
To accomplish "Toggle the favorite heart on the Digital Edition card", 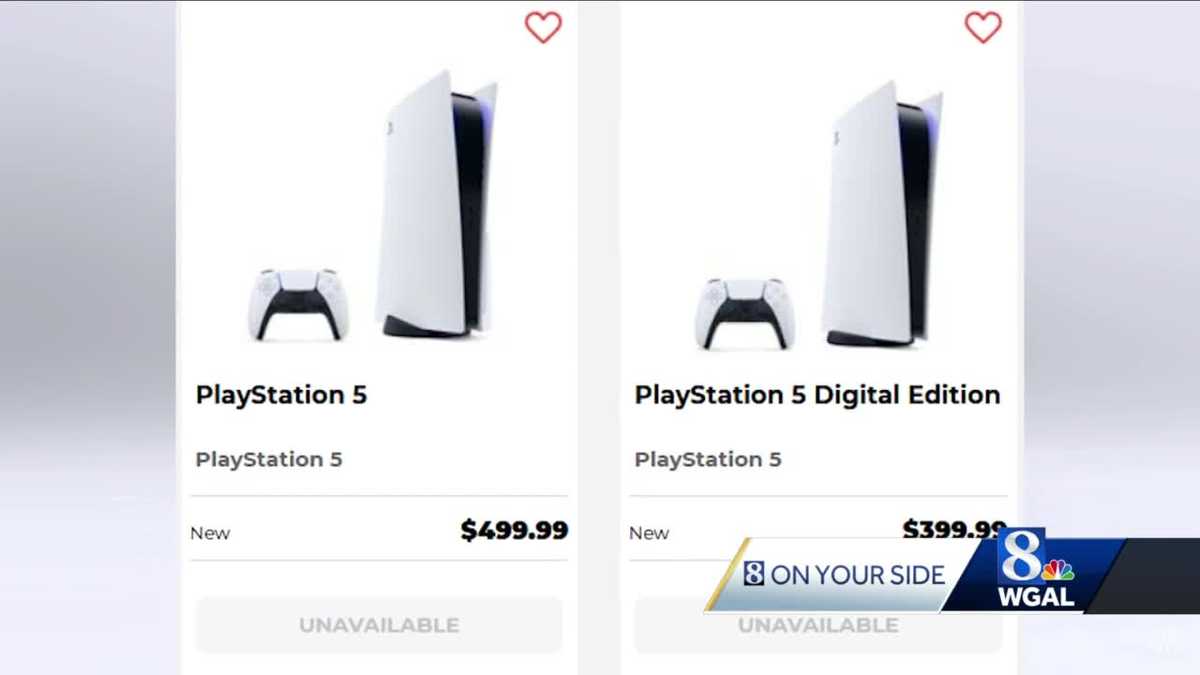I will tap(985, 27).
